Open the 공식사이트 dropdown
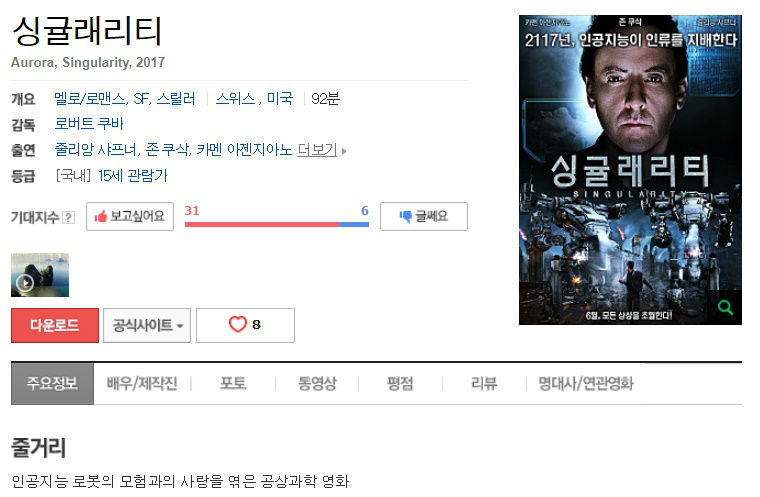The width and height of the screenshot is (760, 497). pos(147,325)
